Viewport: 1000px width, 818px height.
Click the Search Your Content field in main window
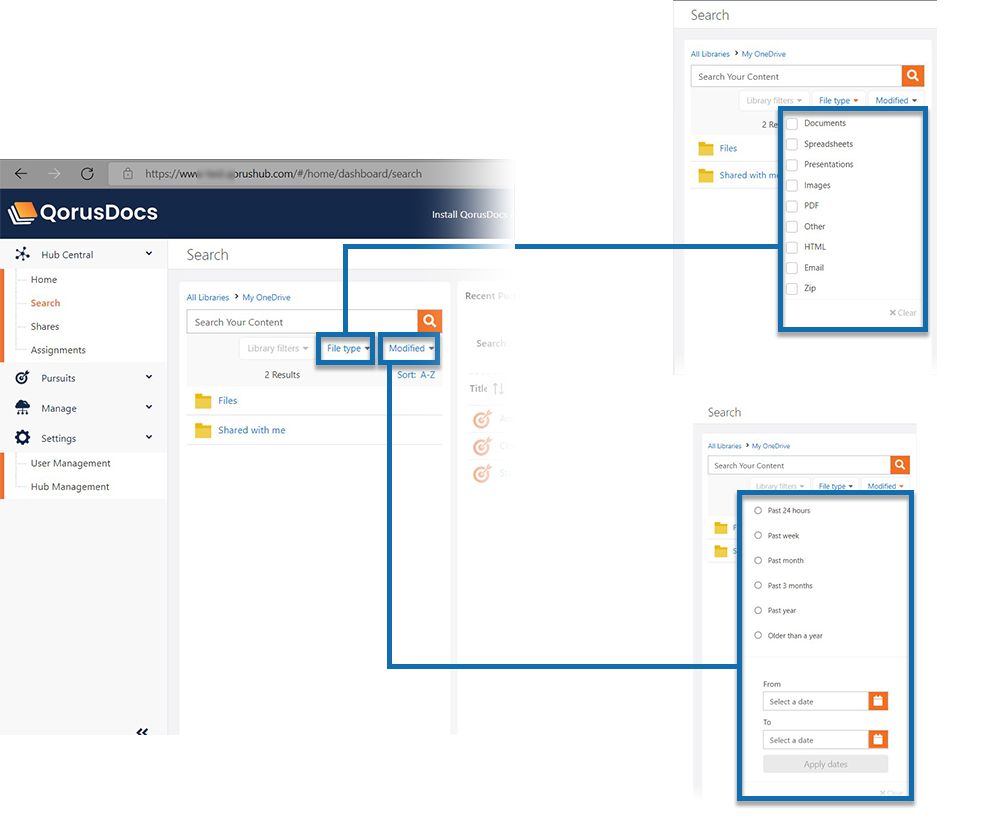point(302,321)
